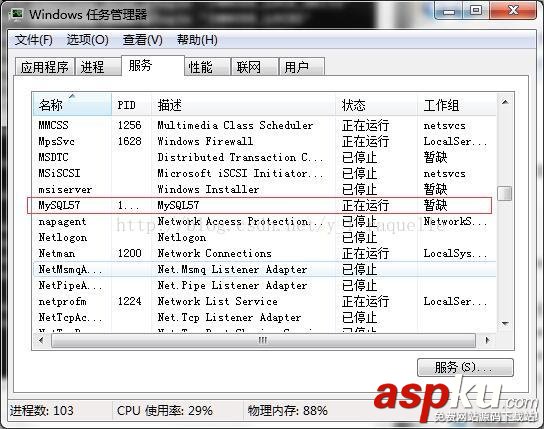This screenshot has height=429, width=544.
Task: Click the Multimedia Class Scheduler description
Action: [x=235, y=125]
